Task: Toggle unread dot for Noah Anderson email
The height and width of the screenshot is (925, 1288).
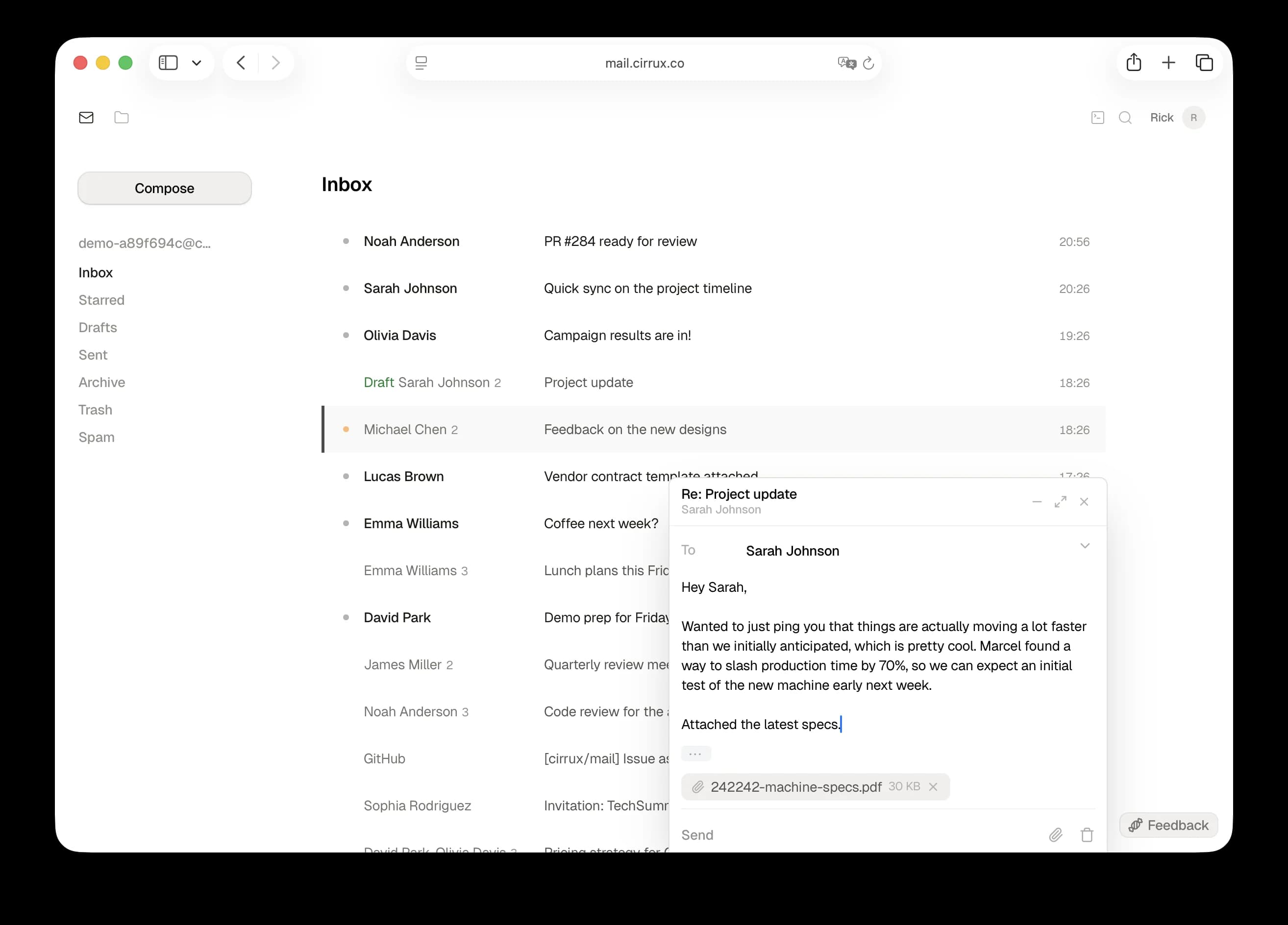Action: (x=346, y=242)
